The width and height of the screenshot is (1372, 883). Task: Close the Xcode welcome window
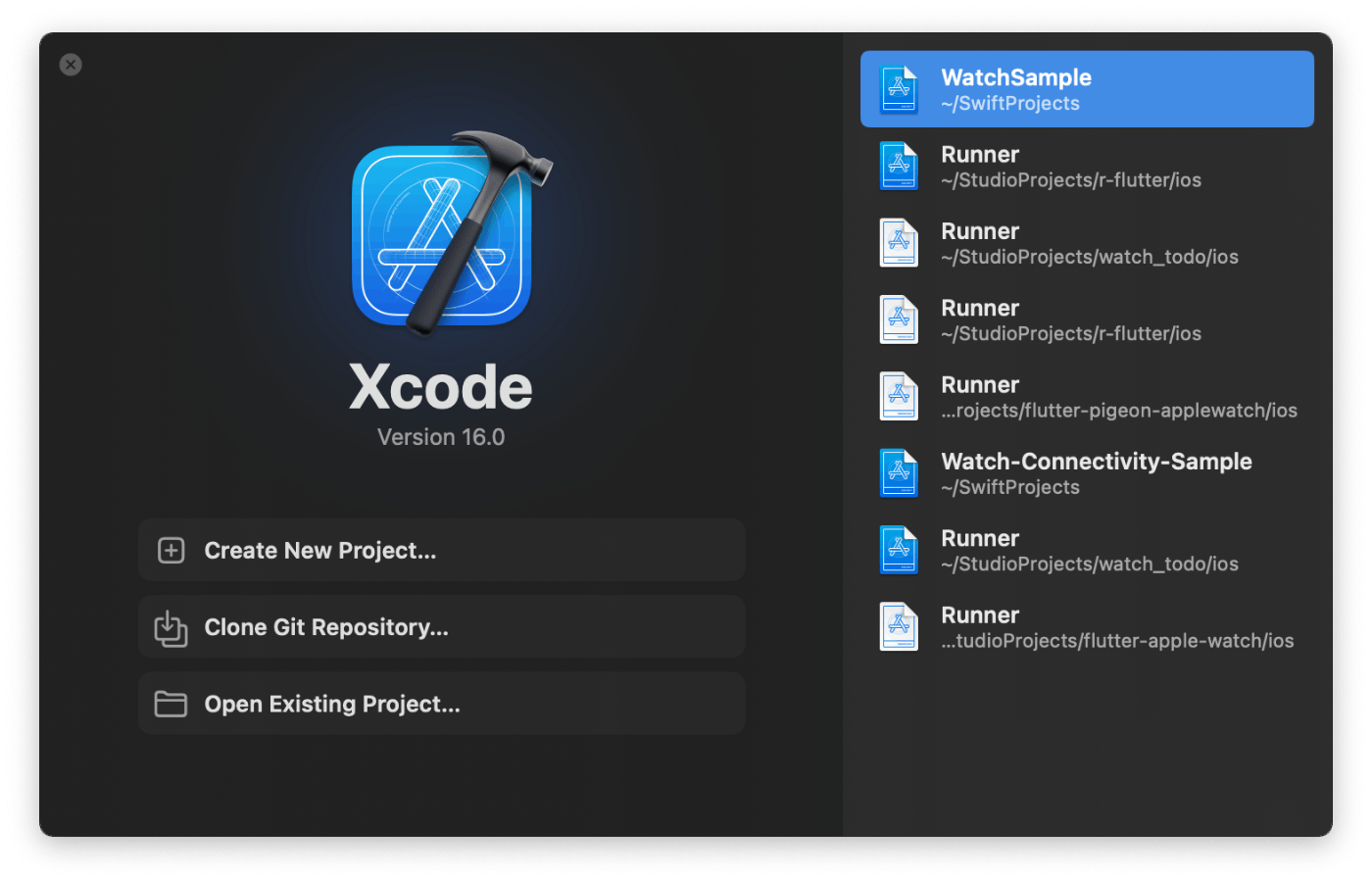(71, 65)
